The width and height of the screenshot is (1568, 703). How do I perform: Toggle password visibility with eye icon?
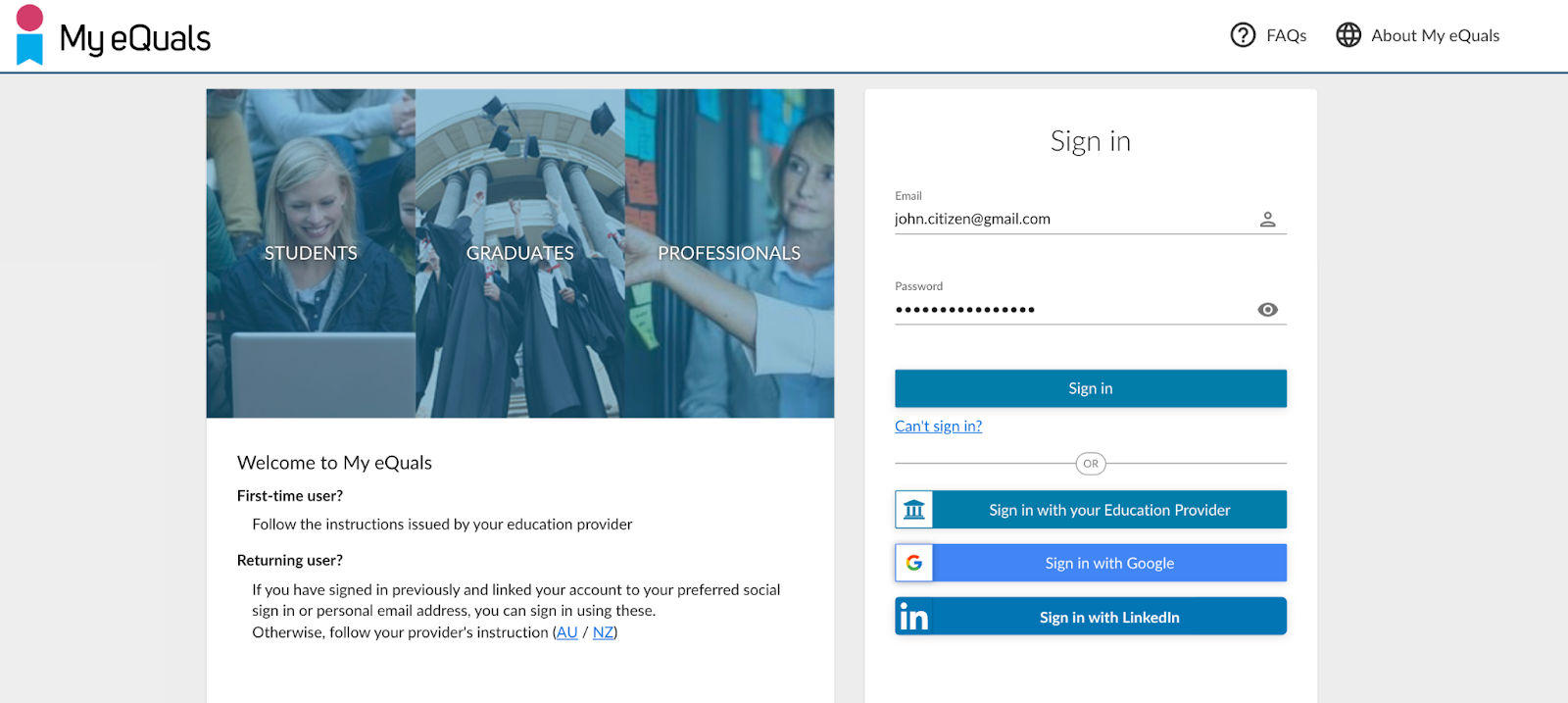click(1267, 310)
